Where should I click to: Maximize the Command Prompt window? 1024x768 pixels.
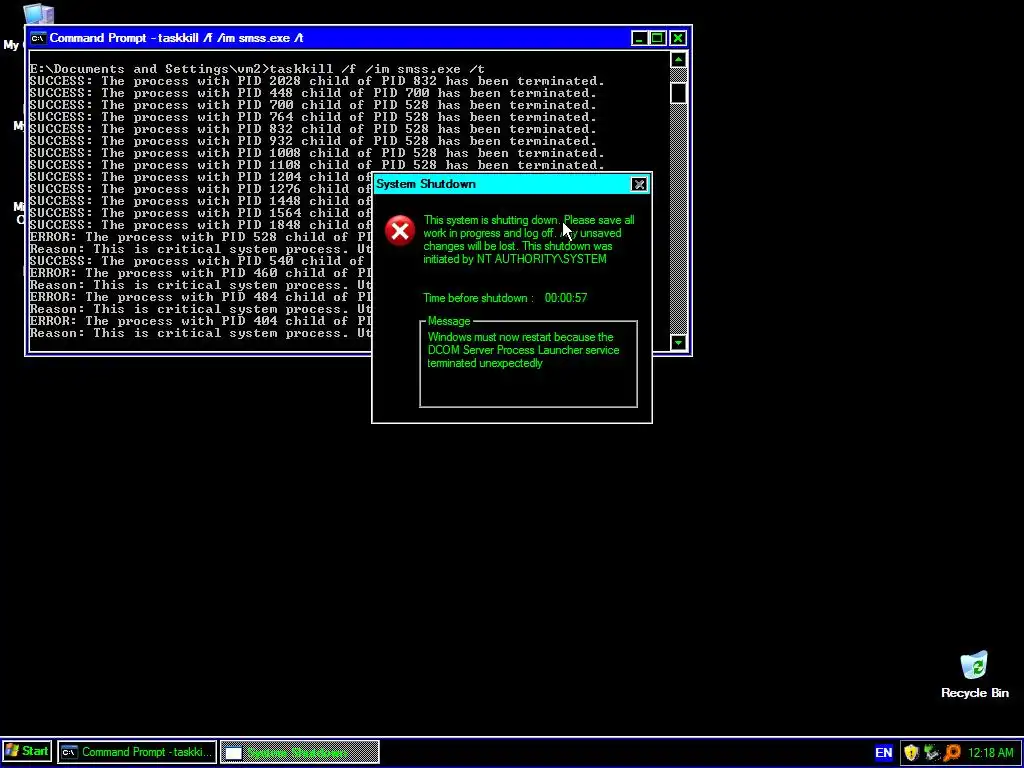(x=658, y=38)
